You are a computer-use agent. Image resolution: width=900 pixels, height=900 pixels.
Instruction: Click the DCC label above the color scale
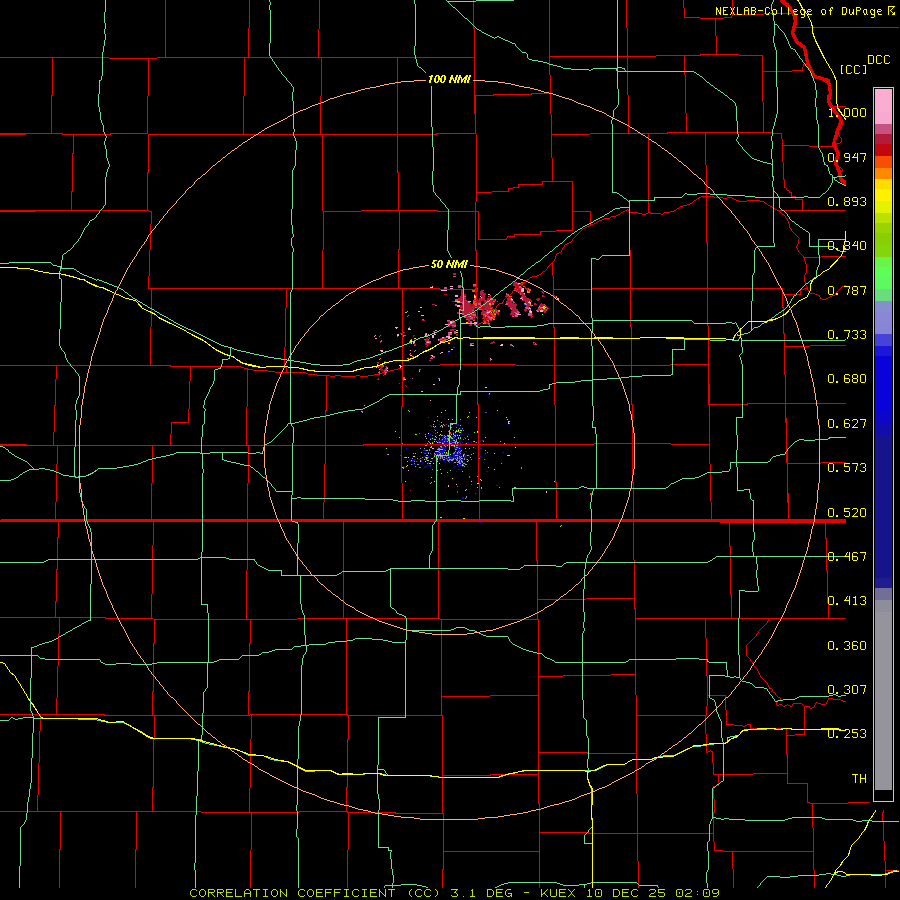pos(878,60)
